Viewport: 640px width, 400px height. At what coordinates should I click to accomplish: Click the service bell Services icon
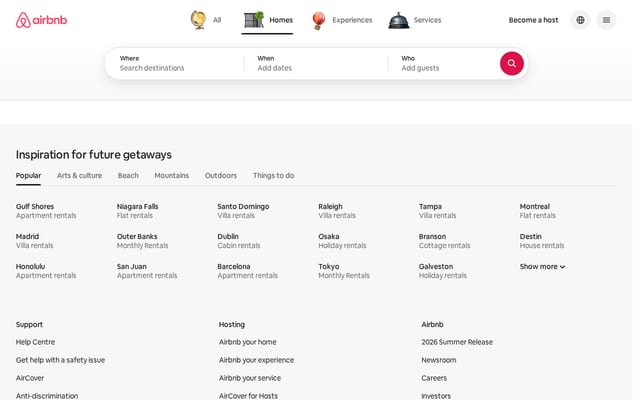pyautogui.click(x=398, y=20)
